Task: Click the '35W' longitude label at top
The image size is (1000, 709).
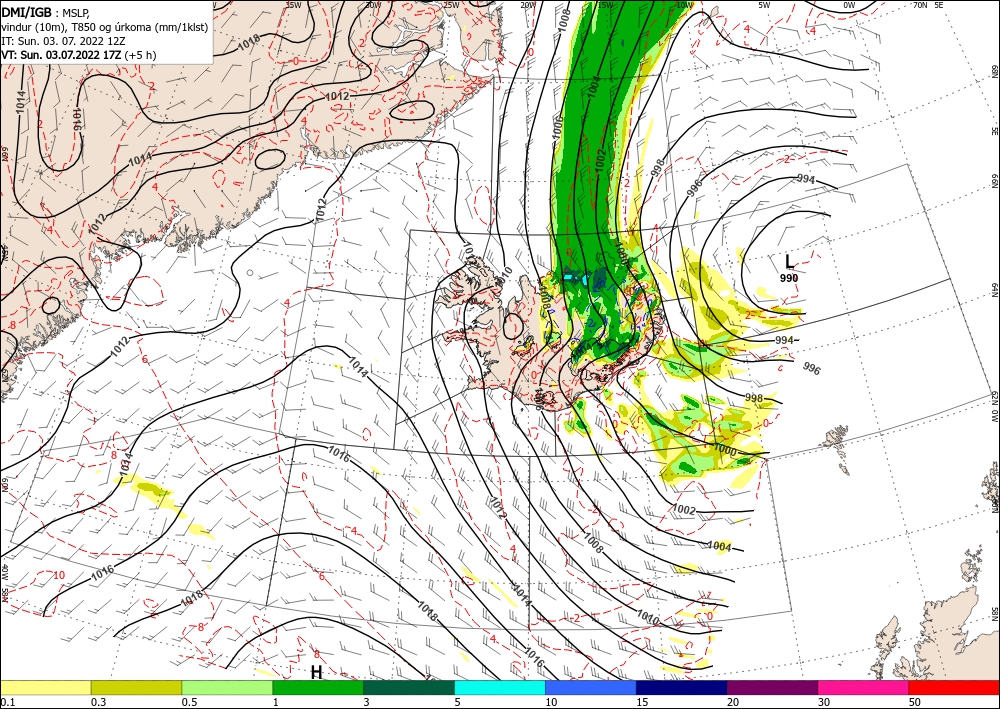Action: click(293, 5)
